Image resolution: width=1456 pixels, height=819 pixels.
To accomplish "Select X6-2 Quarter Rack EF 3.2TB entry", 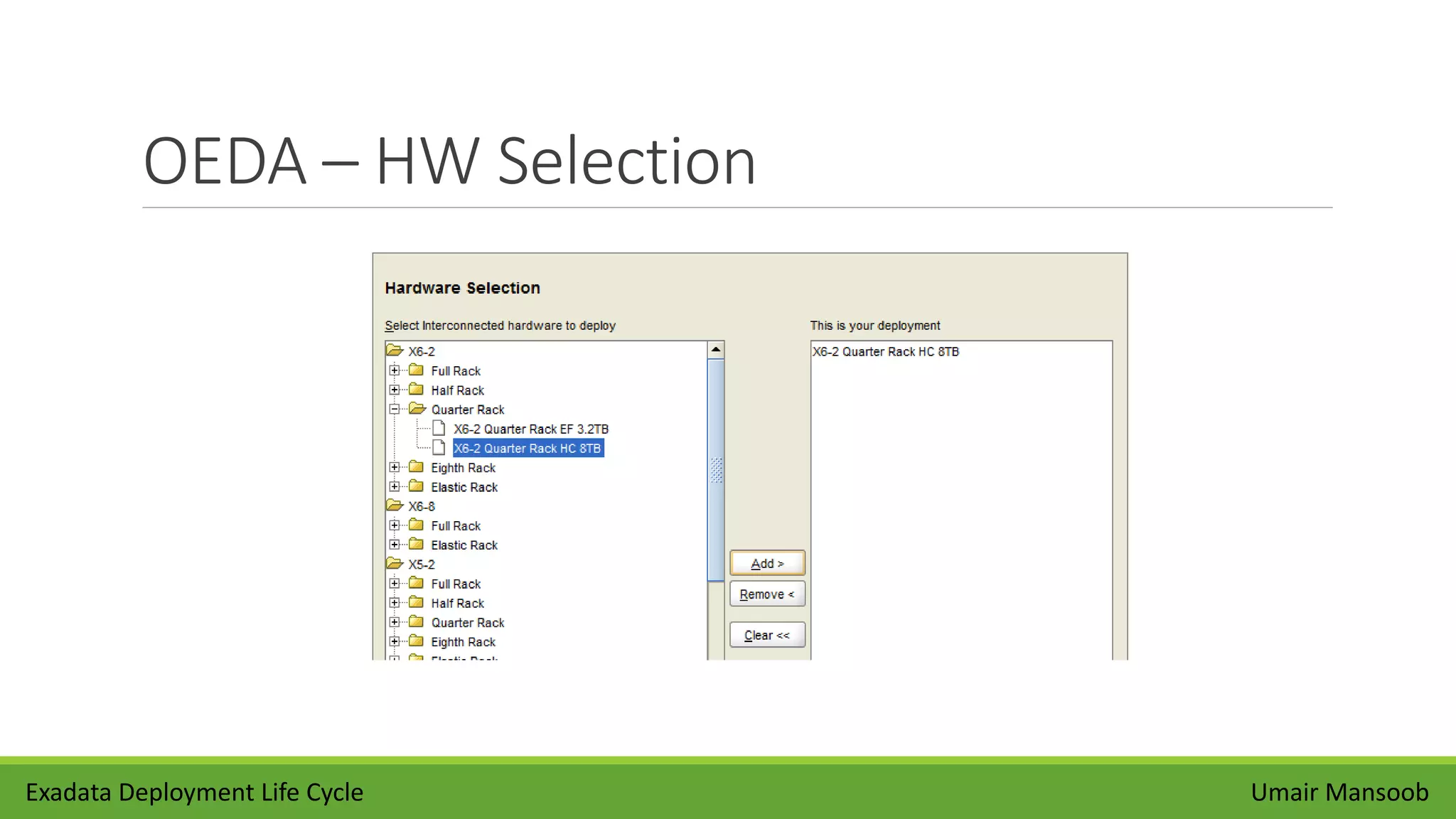I will tap(531, 429).
